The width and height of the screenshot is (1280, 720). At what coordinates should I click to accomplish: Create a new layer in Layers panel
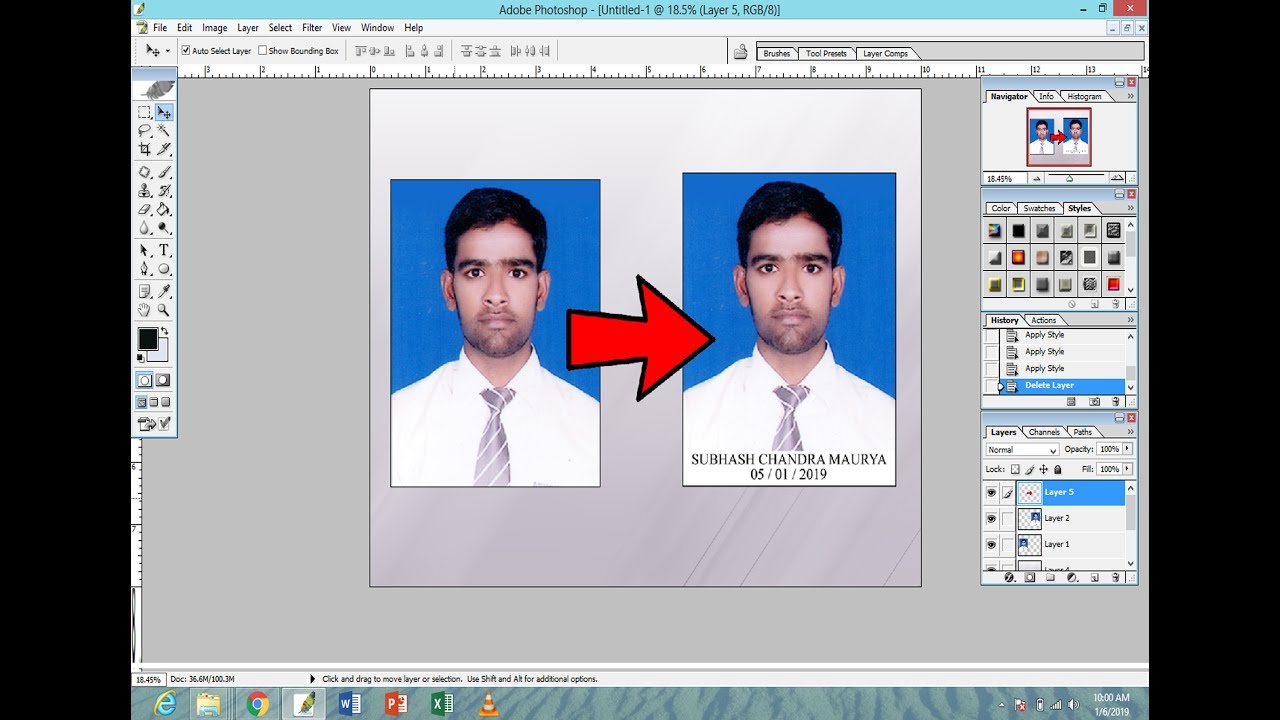(x=1094, y=577)
